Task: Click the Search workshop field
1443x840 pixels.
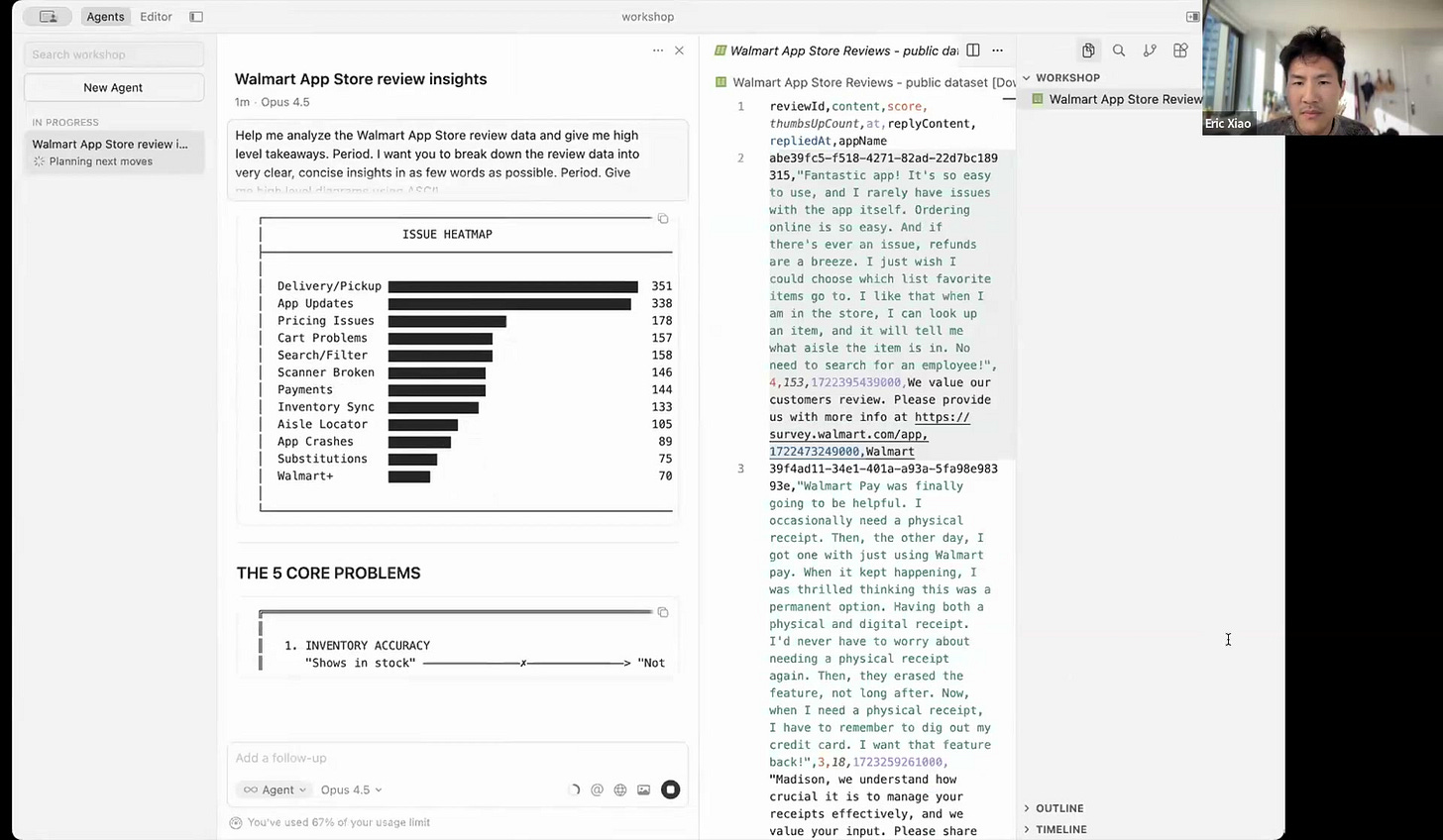Action: pyautogui.click(x=114, y=54)
